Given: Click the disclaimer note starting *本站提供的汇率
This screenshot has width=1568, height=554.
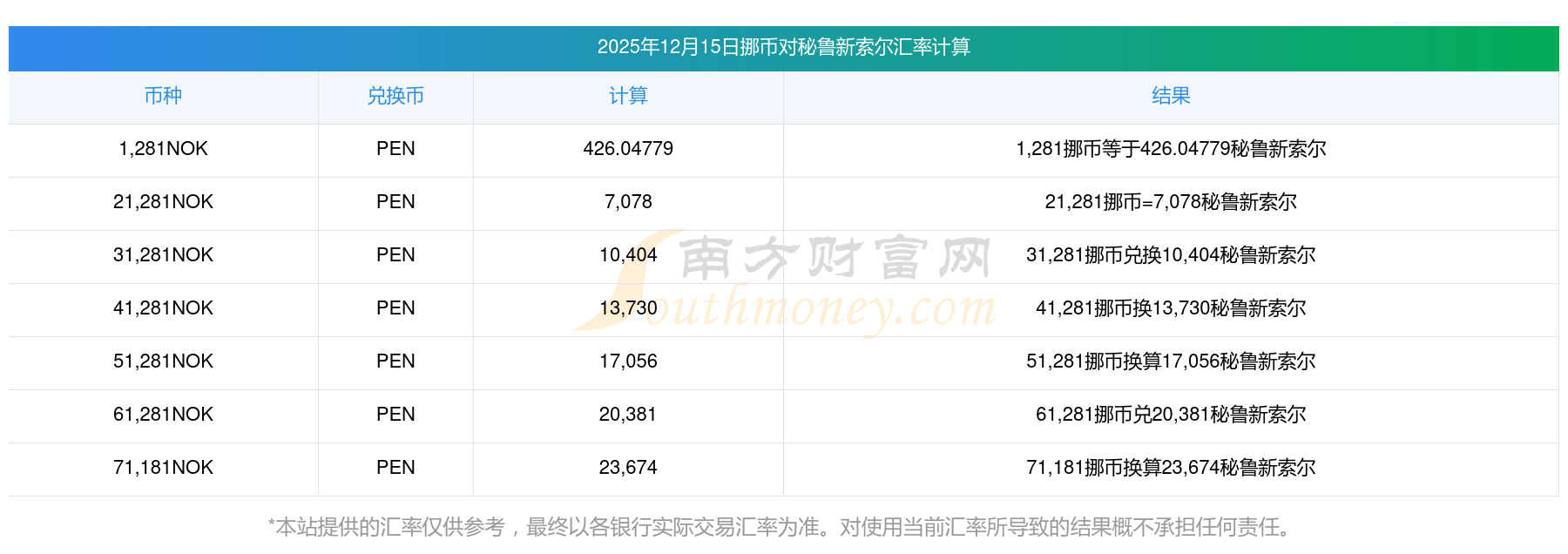Looking at the screenshot, I should [x=784, y=527].
